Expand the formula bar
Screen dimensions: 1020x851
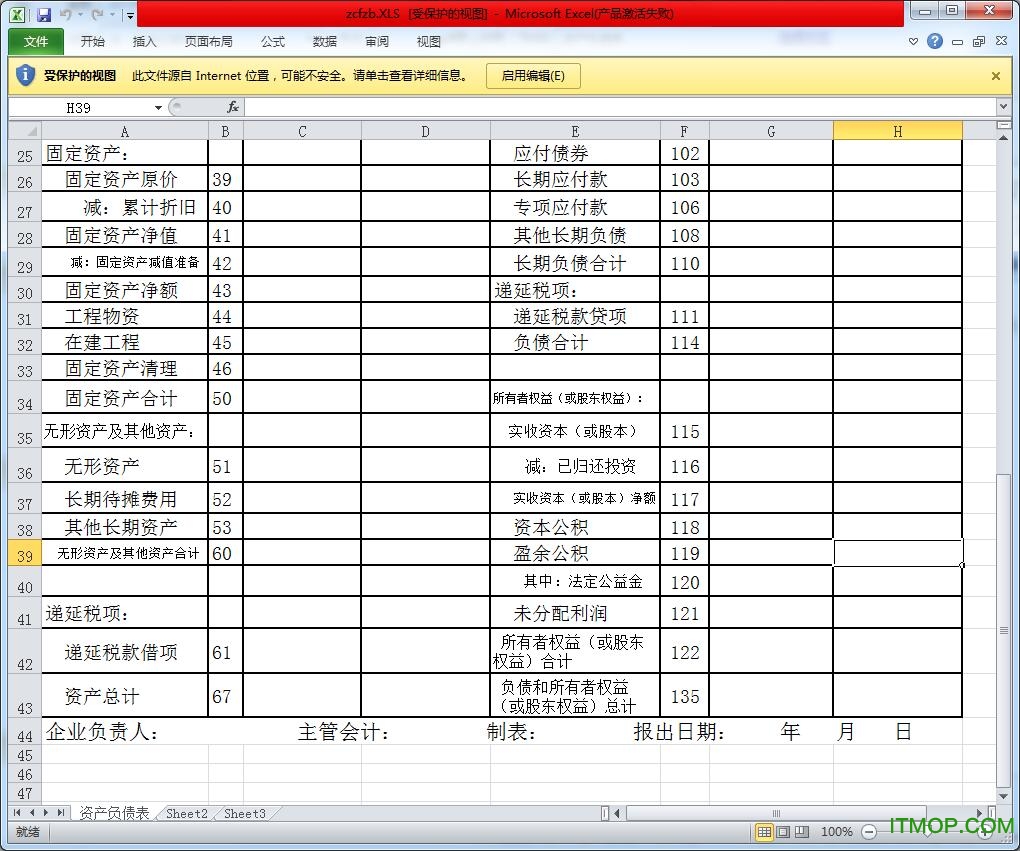tap(1003, 107)
